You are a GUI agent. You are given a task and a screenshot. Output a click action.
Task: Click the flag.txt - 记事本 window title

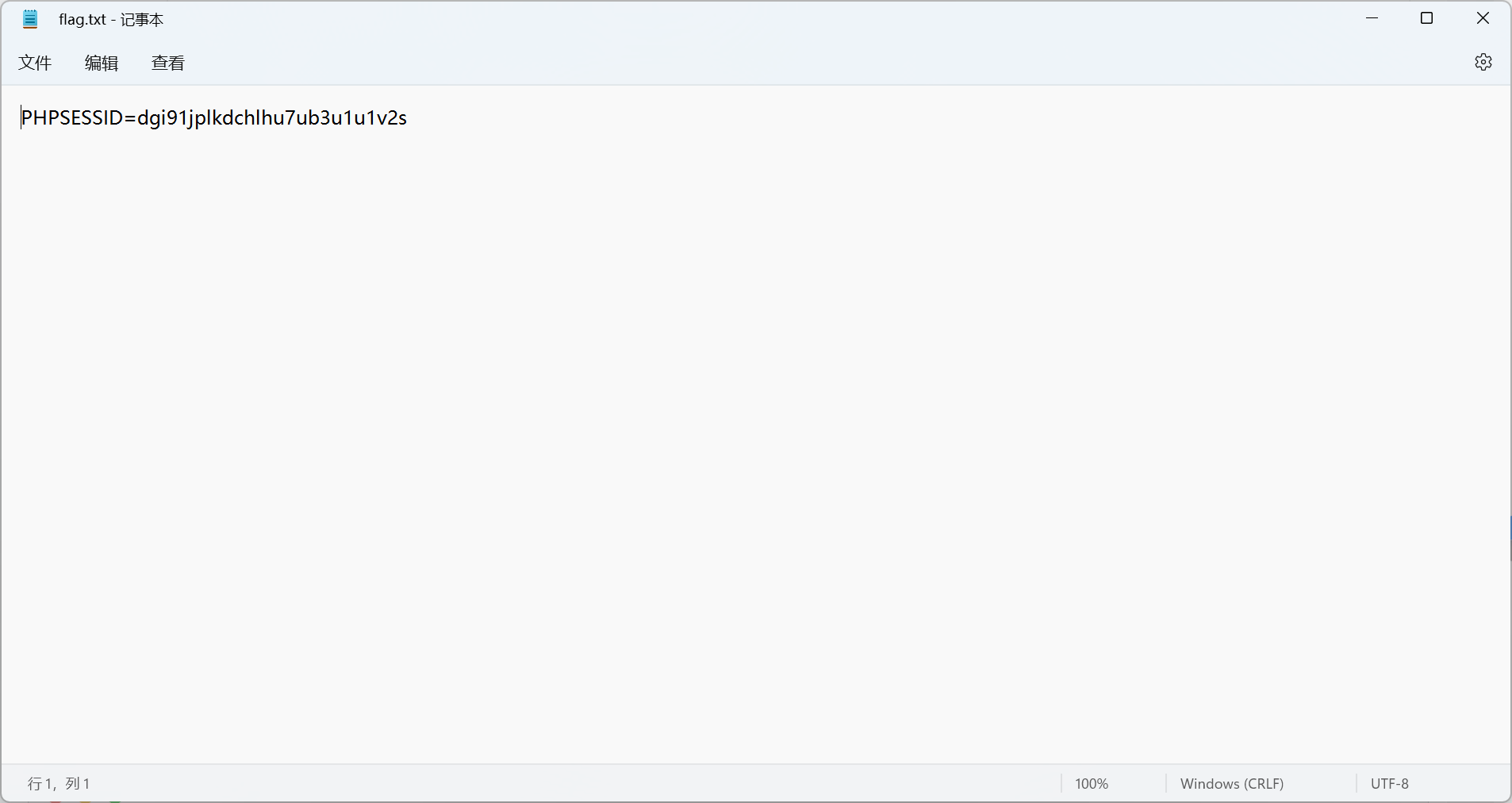(x=111, y=19)
